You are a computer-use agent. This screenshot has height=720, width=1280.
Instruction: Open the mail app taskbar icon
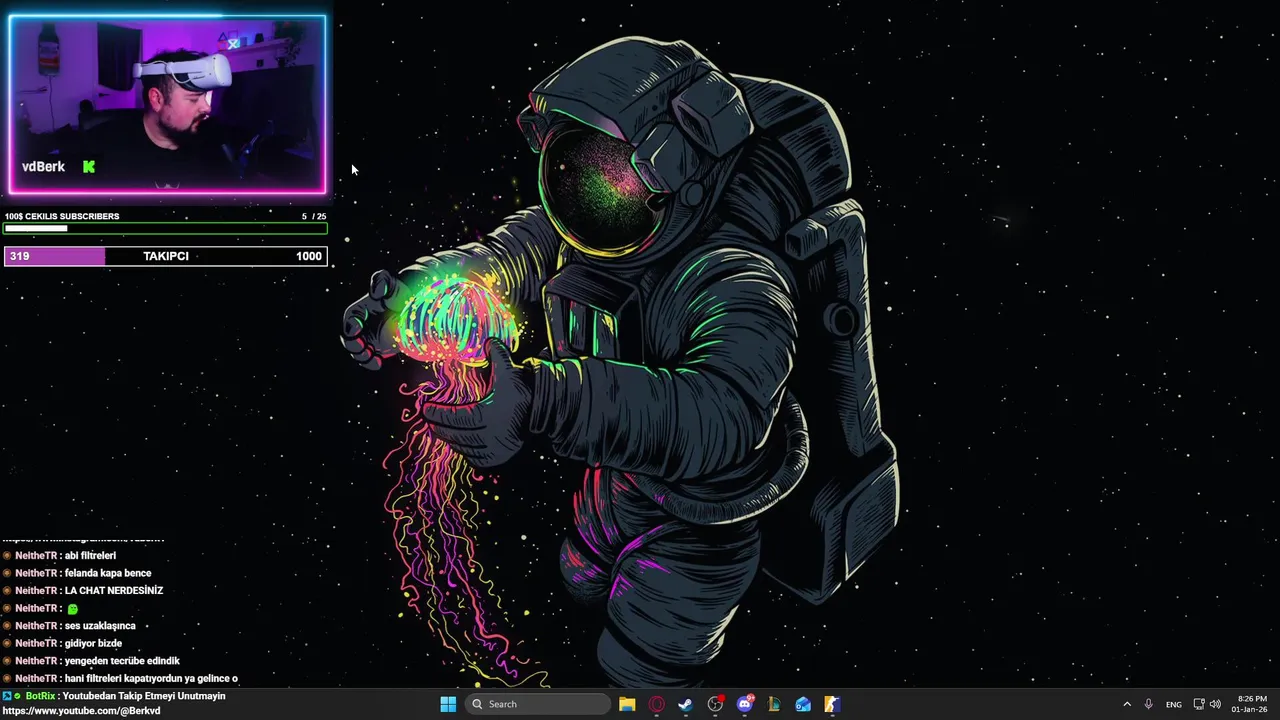point(803,704)
